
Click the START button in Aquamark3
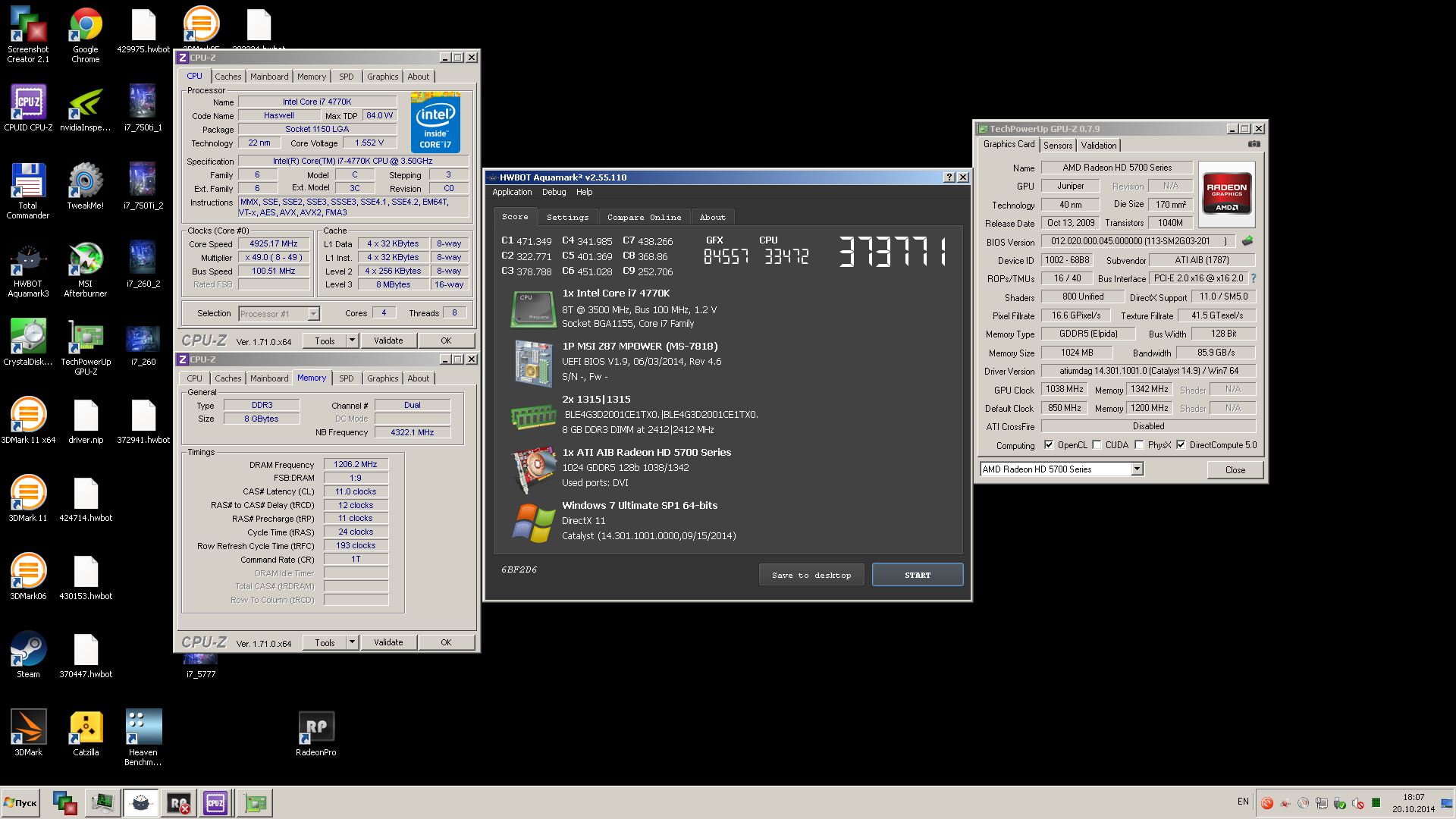918,575
